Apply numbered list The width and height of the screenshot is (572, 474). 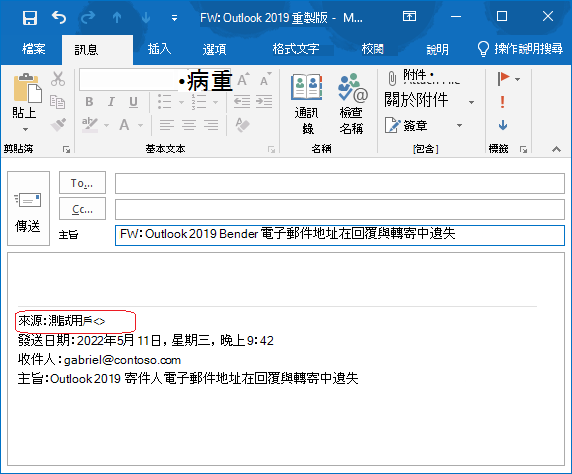point(199,102)
